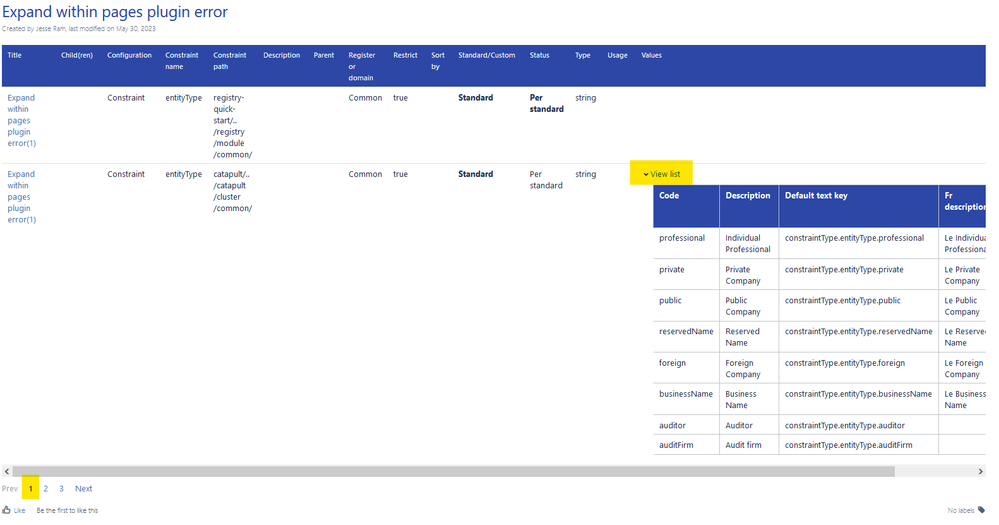Click the Standard/Custom column header
Screen dimensions: 999x525
point(487,55)
